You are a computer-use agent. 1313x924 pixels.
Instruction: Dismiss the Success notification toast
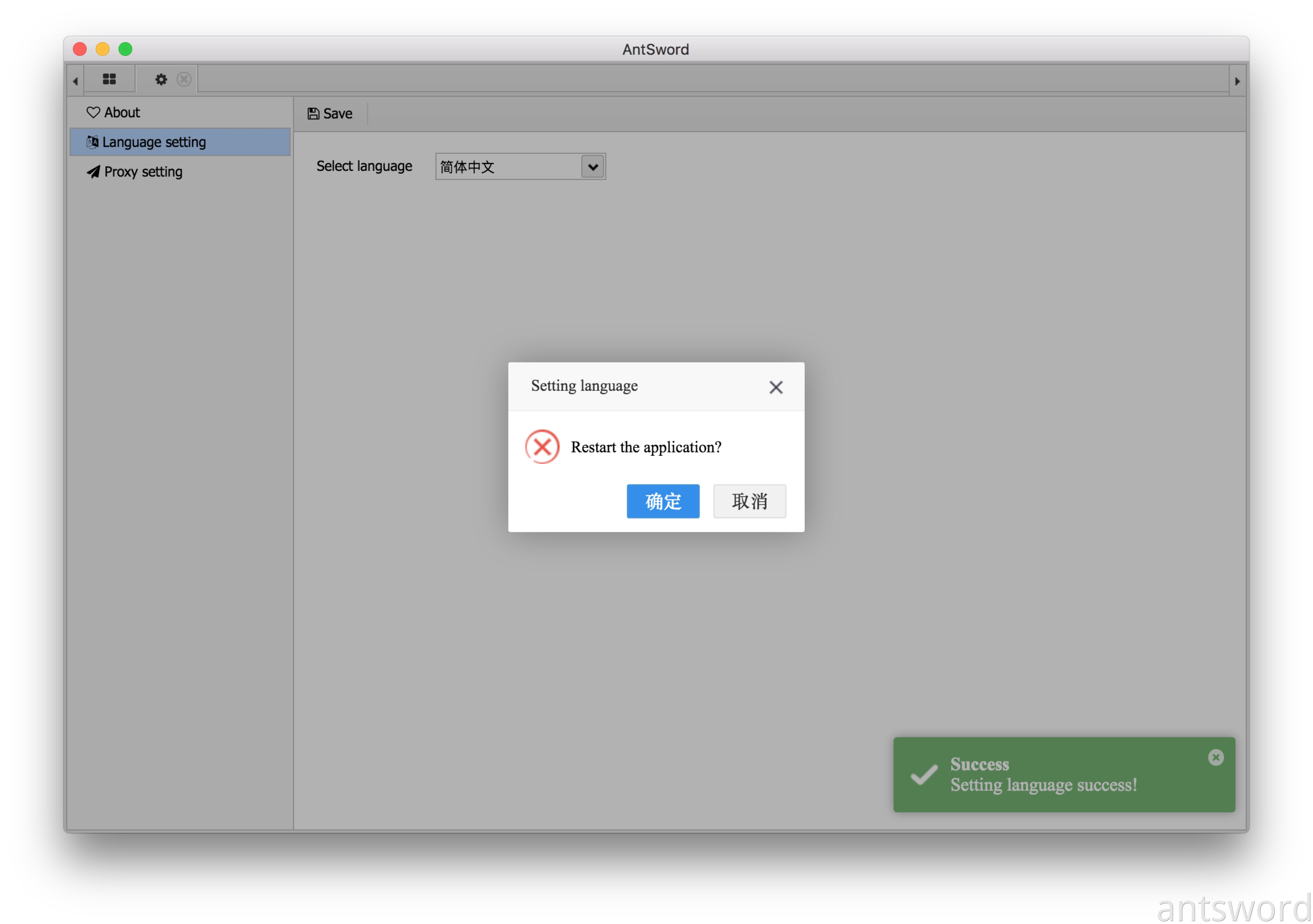(1215, 757)
